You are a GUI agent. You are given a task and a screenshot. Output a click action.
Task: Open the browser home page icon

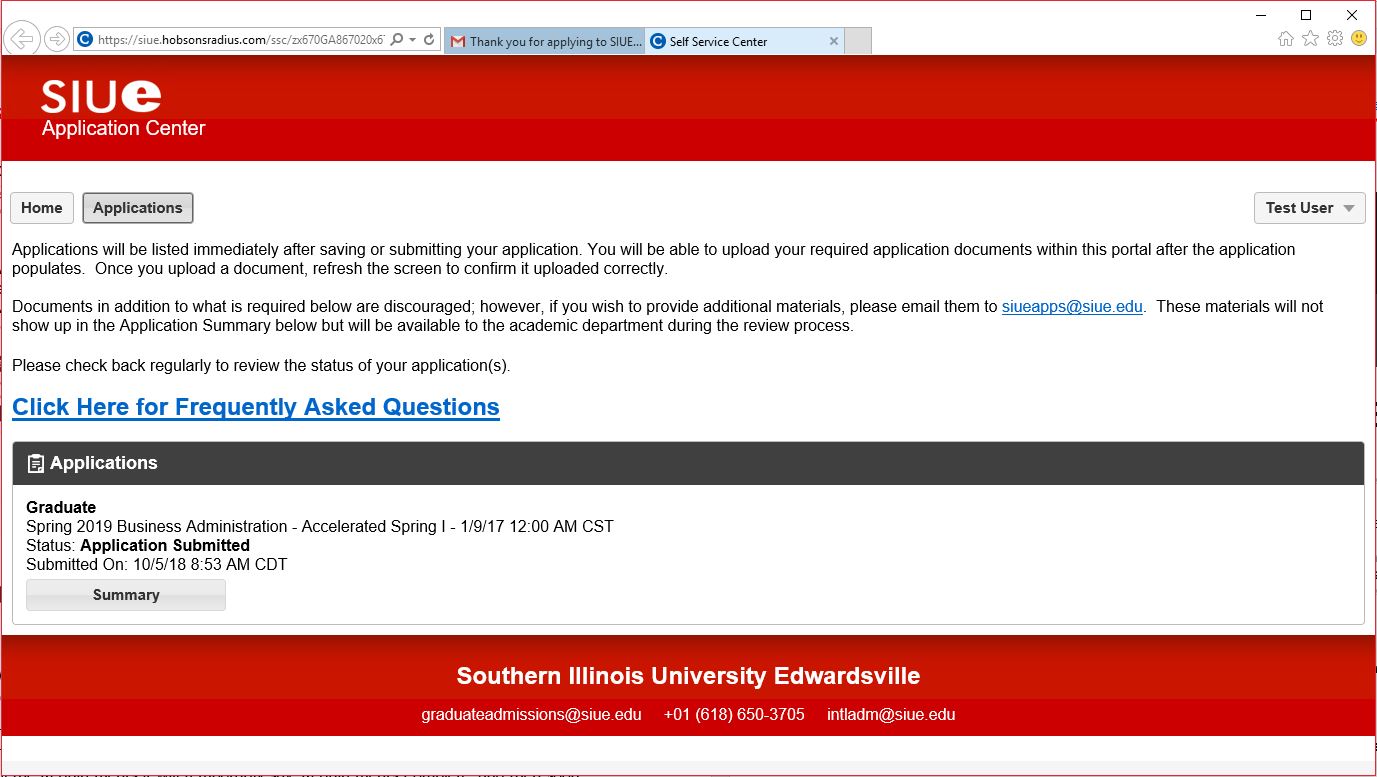(1286, 39)
